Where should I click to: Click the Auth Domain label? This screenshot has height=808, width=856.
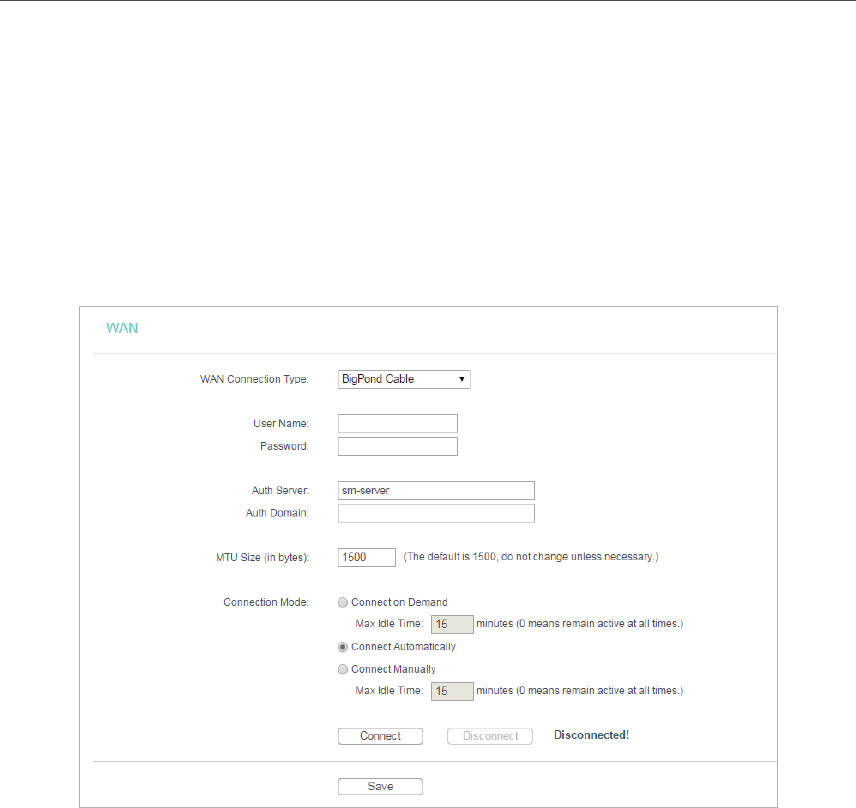pyautogui.click(x=277, y=513)
